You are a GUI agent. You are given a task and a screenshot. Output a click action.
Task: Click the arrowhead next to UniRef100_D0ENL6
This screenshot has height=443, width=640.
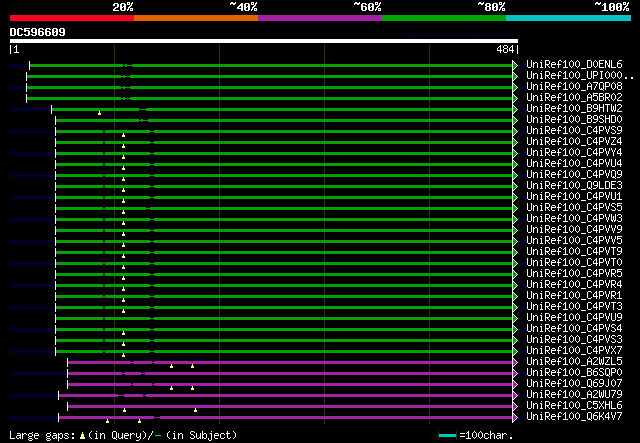pos(516,65)
